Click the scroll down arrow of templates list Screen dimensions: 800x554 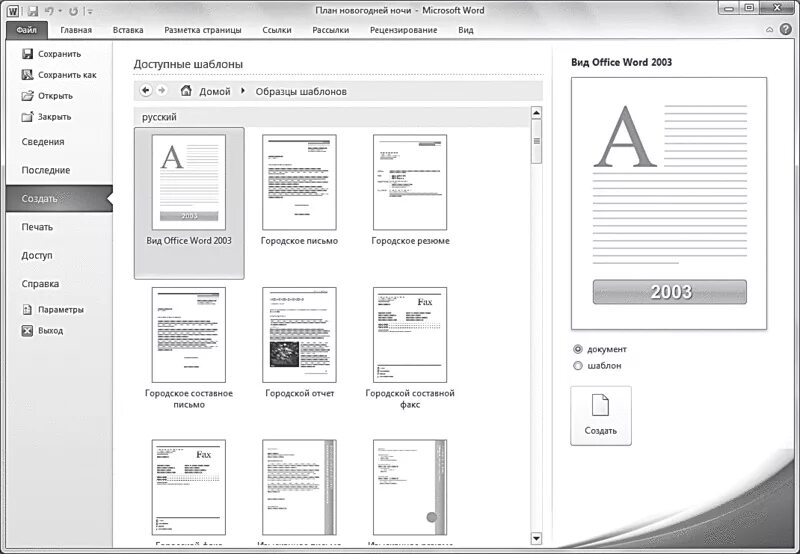click(536, 538)
